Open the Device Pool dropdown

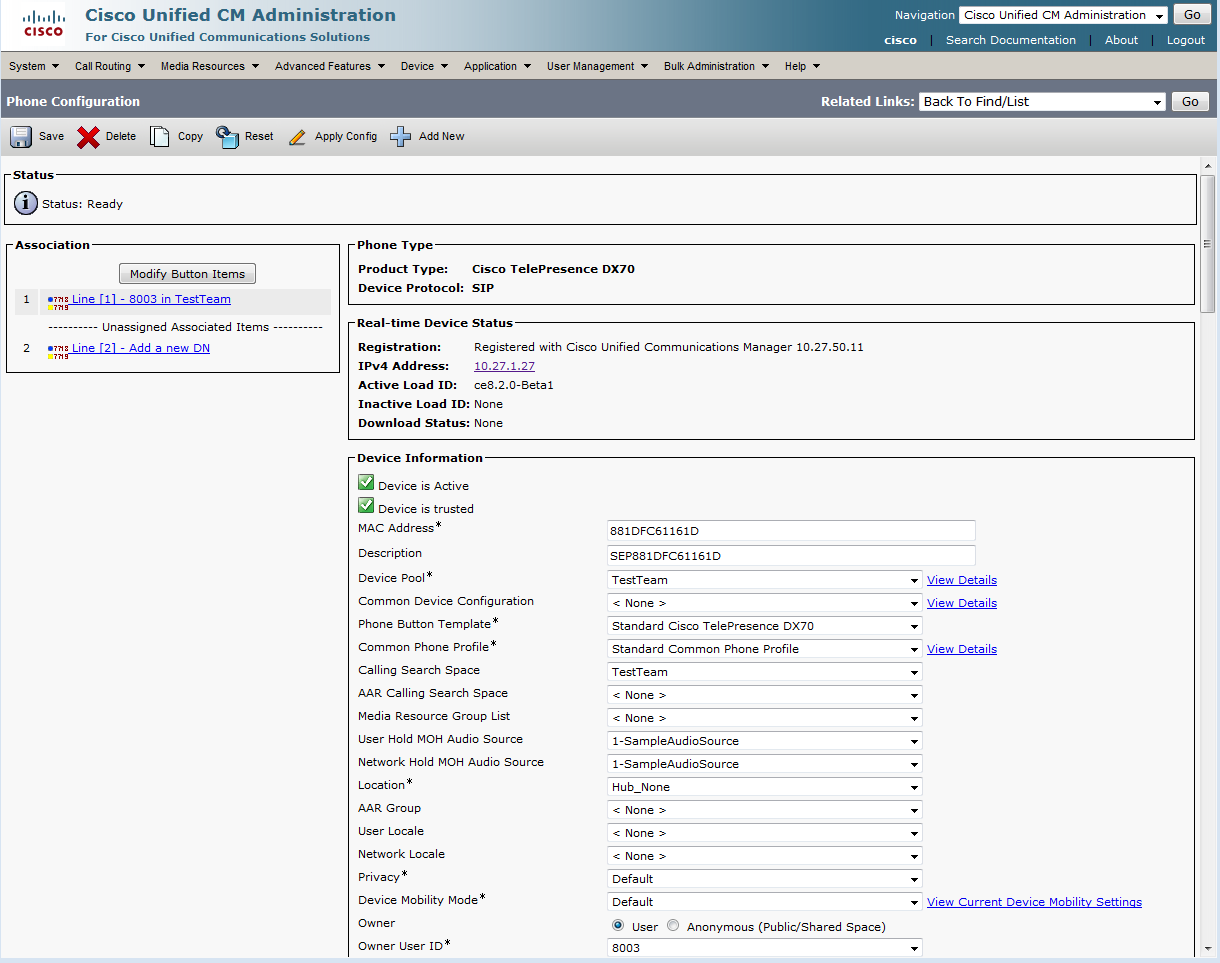tap(765, 580)
